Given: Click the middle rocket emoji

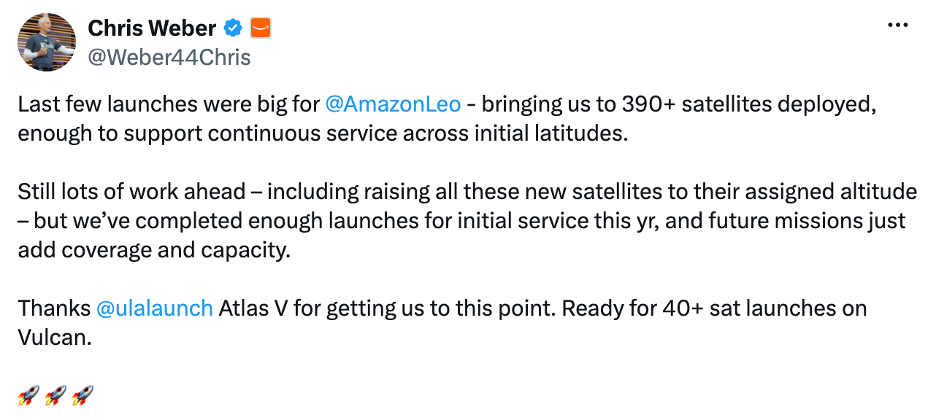Looking at the screenshot, I should pyautogui.click(x=56, y=396).
